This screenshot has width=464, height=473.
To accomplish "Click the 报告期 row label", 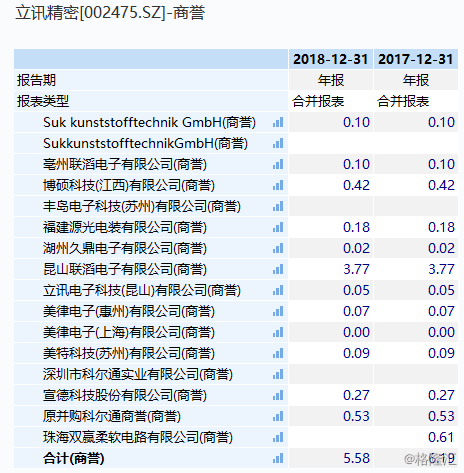I will coord(36,80).
